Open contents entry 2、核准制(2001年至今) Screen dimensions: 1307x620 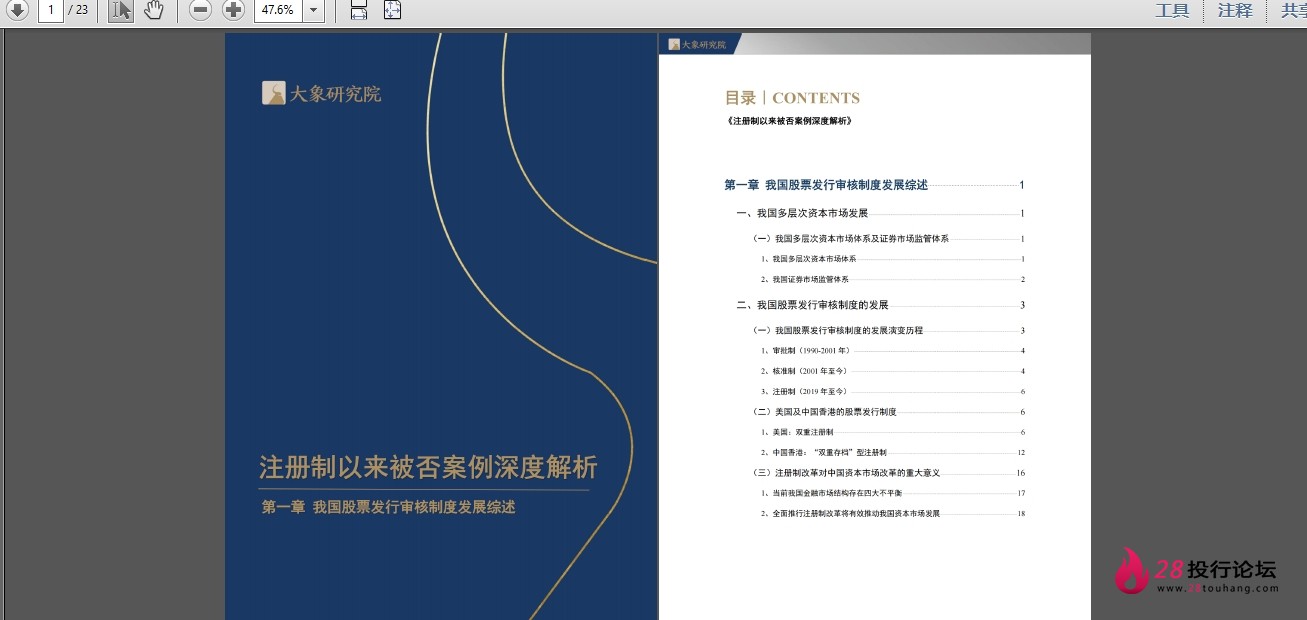[892, 371]
